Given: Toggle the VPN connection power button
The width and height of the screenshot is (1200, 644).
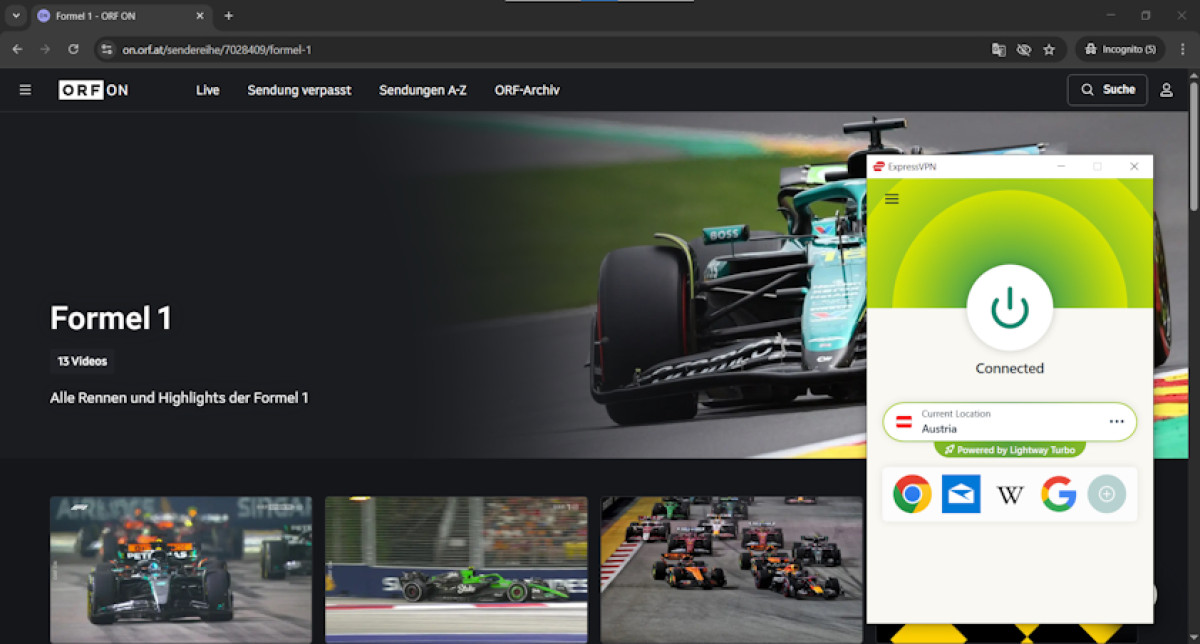Looking at the screenshot, I should pyautogui.click(x=1009, y=308).
